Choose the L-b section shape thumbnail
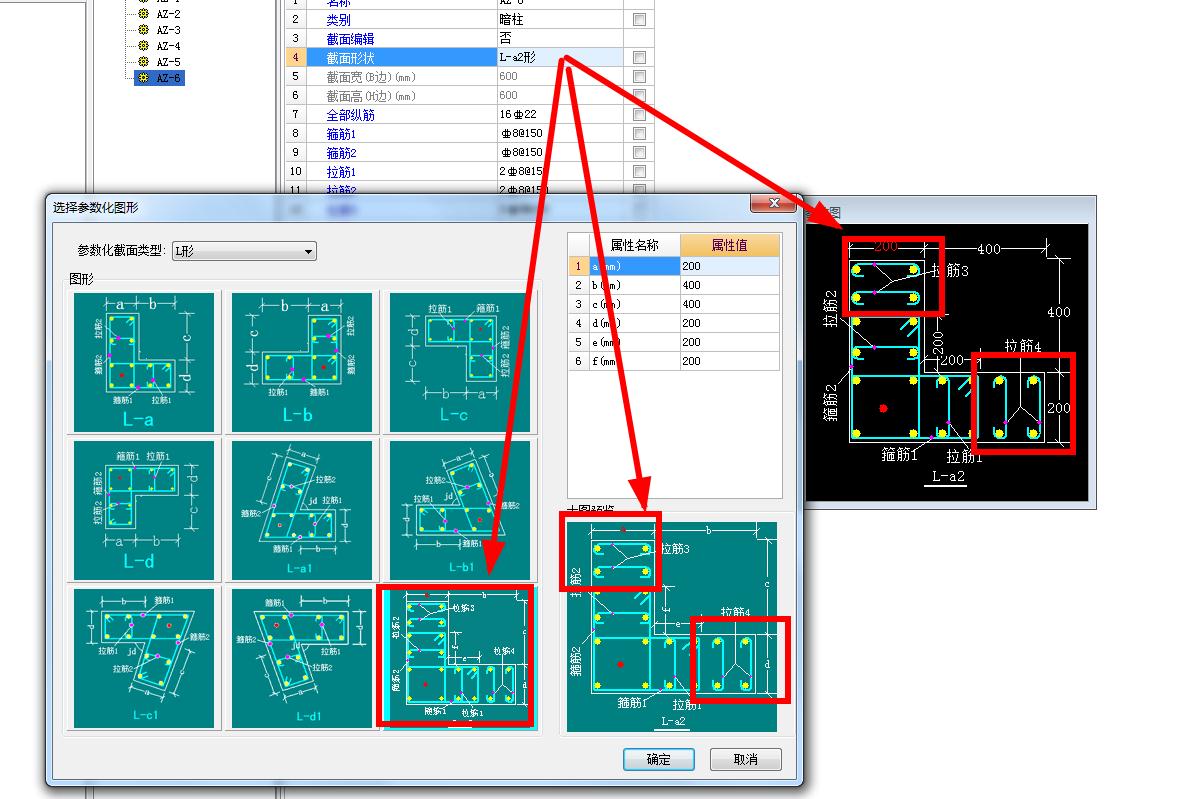Viewport: 1192px width, 799px height. 302,362
